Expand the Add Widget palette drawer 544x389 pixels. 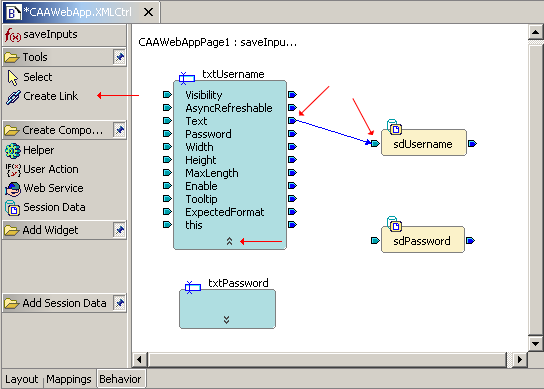tap(58, 230)
